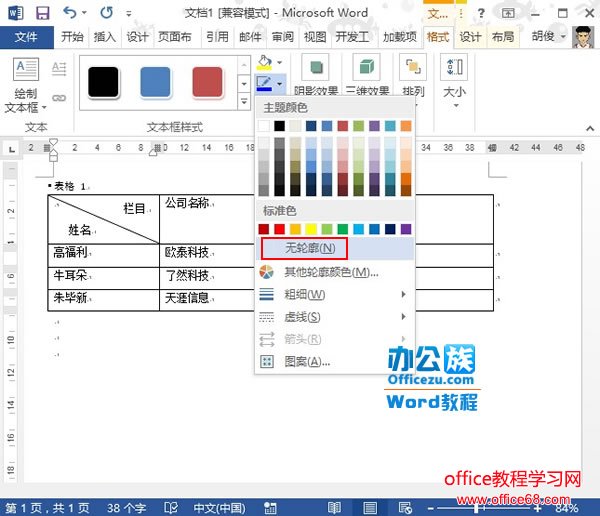This screenshot has width=600, height=516.
Task: Pick black in theme colors top row
Action: pyautogui.click(x=279, y=126)
